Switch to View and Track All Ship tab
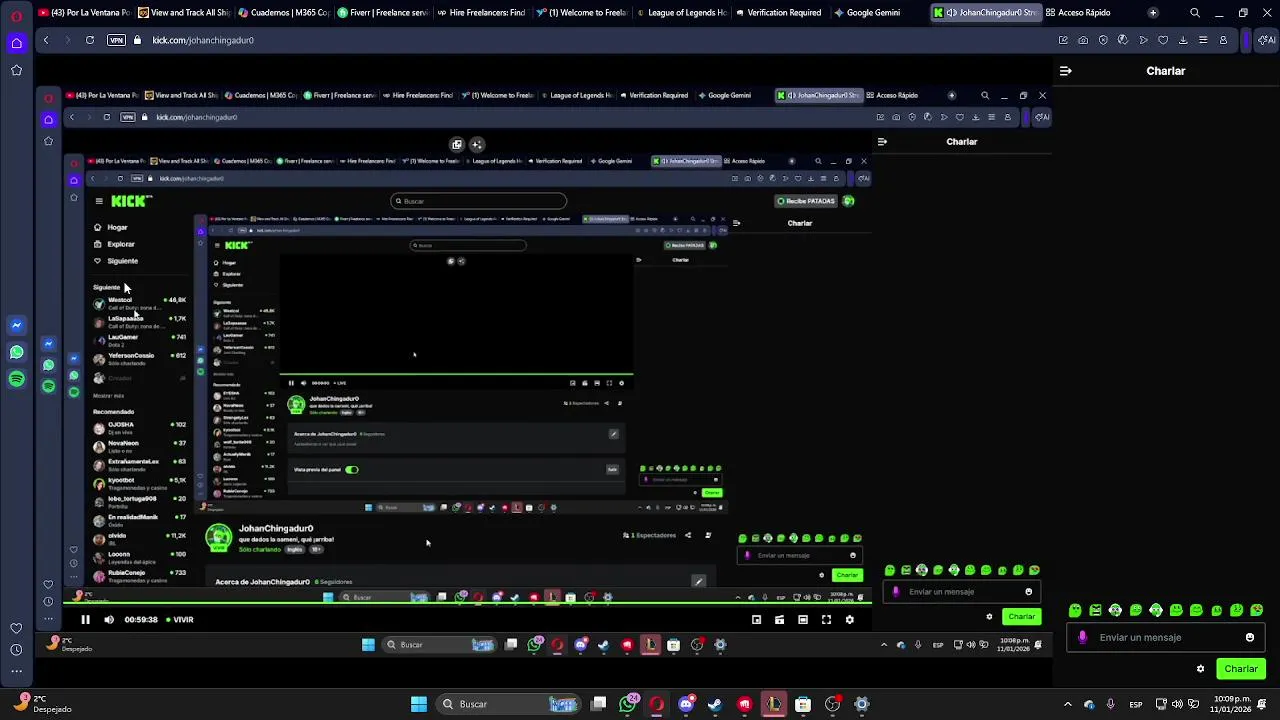1280x720 pixels. pyautogui.click(x=185, y=13)
